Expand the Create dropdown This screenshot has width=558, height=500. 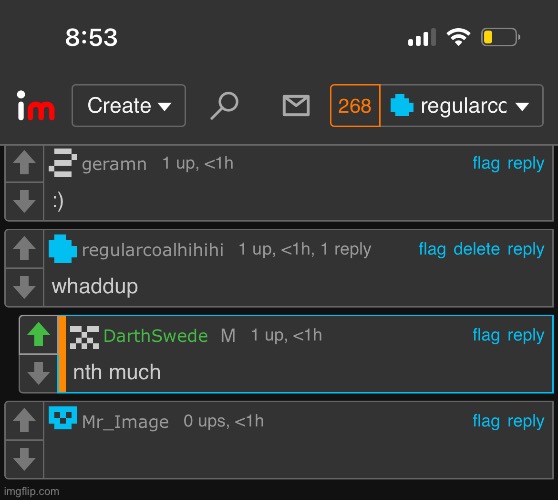(128, 106)
